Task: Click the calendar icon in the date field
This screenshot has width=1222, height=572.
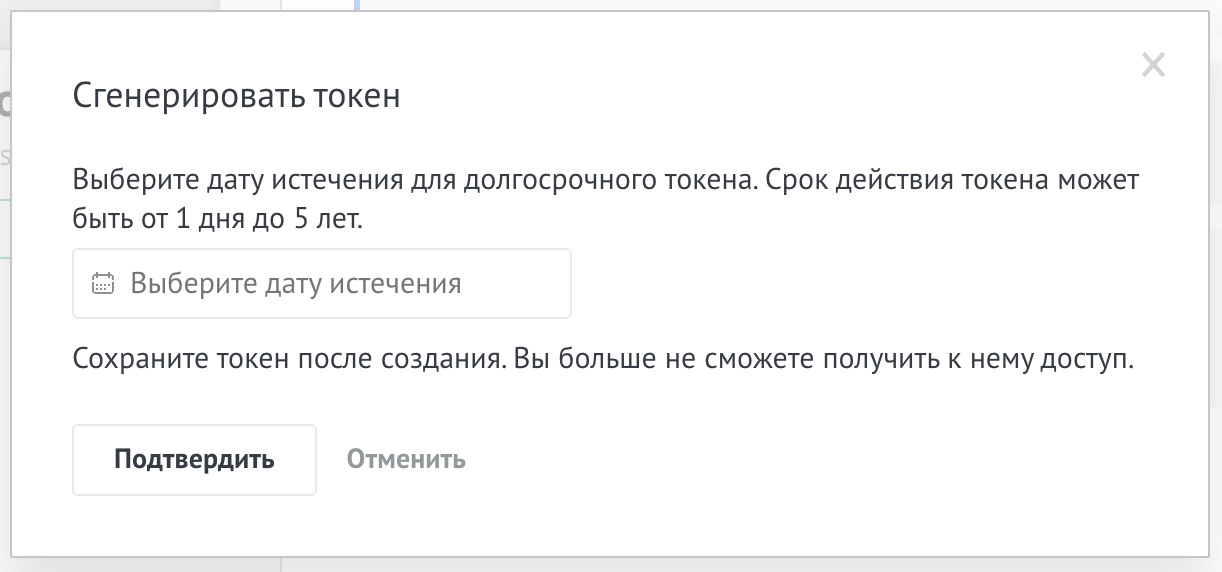Action: point(103,284)
